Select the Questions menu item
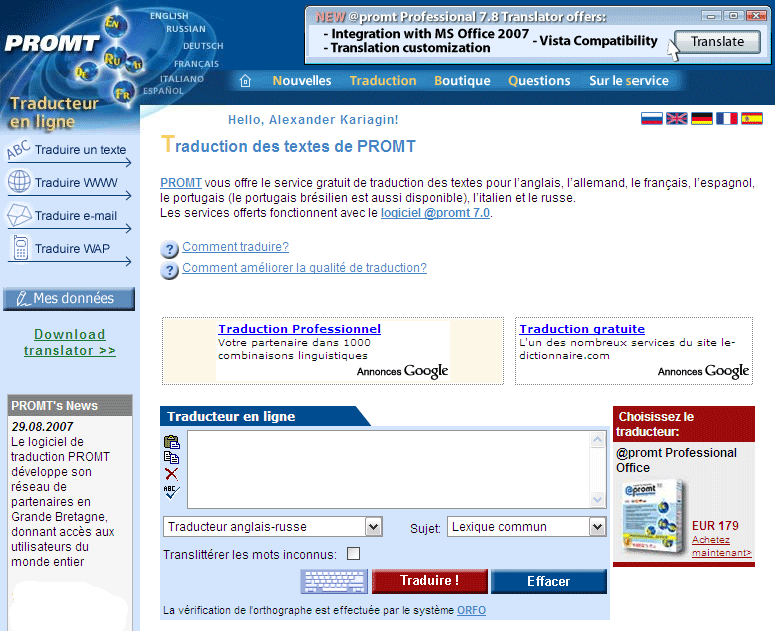The width and height of the screenshot is (775, 631). pos(539,81)
